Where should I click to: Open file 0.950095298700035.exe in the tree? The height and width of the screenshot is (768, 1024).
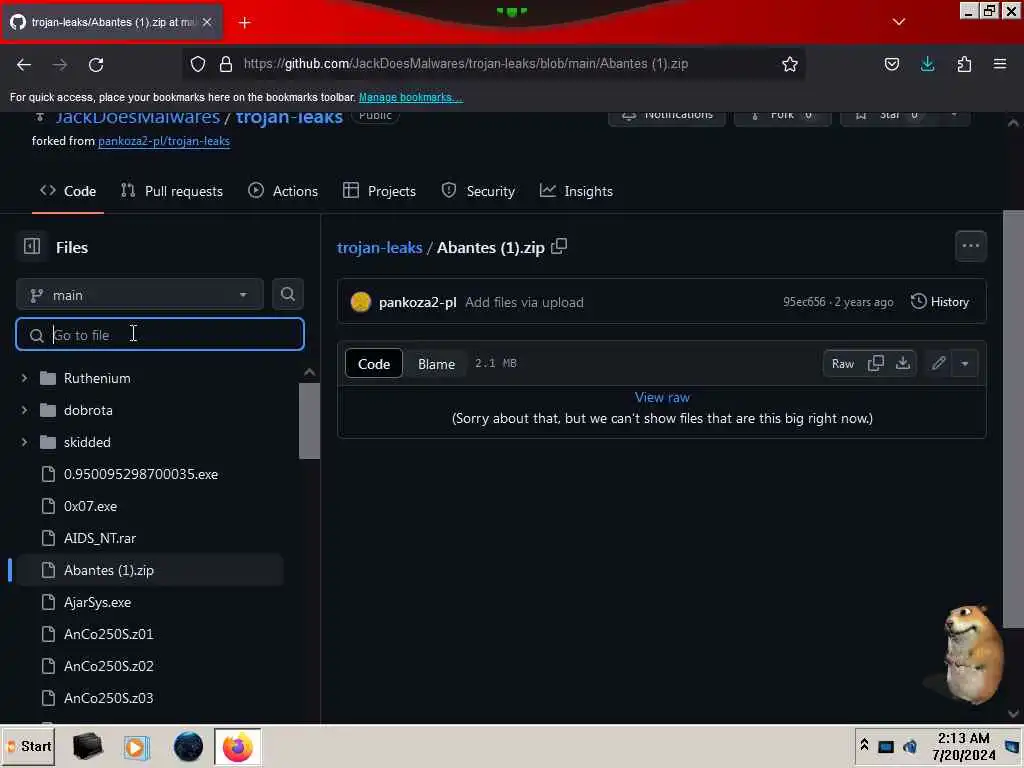pyautogui.click(x=140, y=474)
